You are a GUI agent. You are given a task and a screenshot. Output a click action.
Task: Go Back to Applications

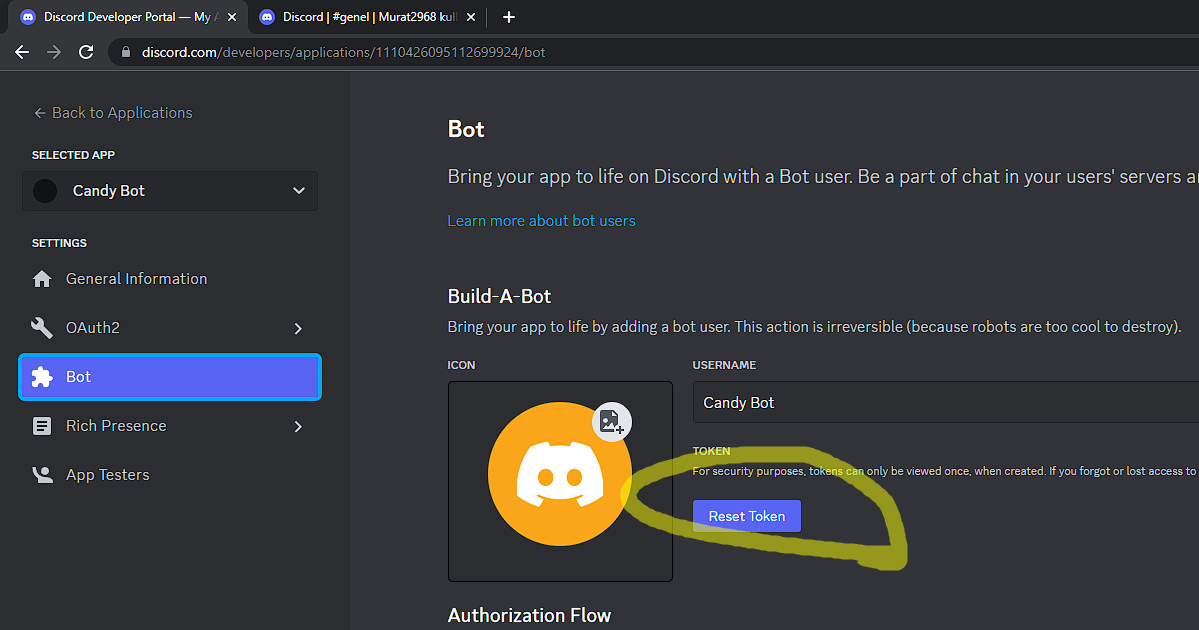[113, 113]
